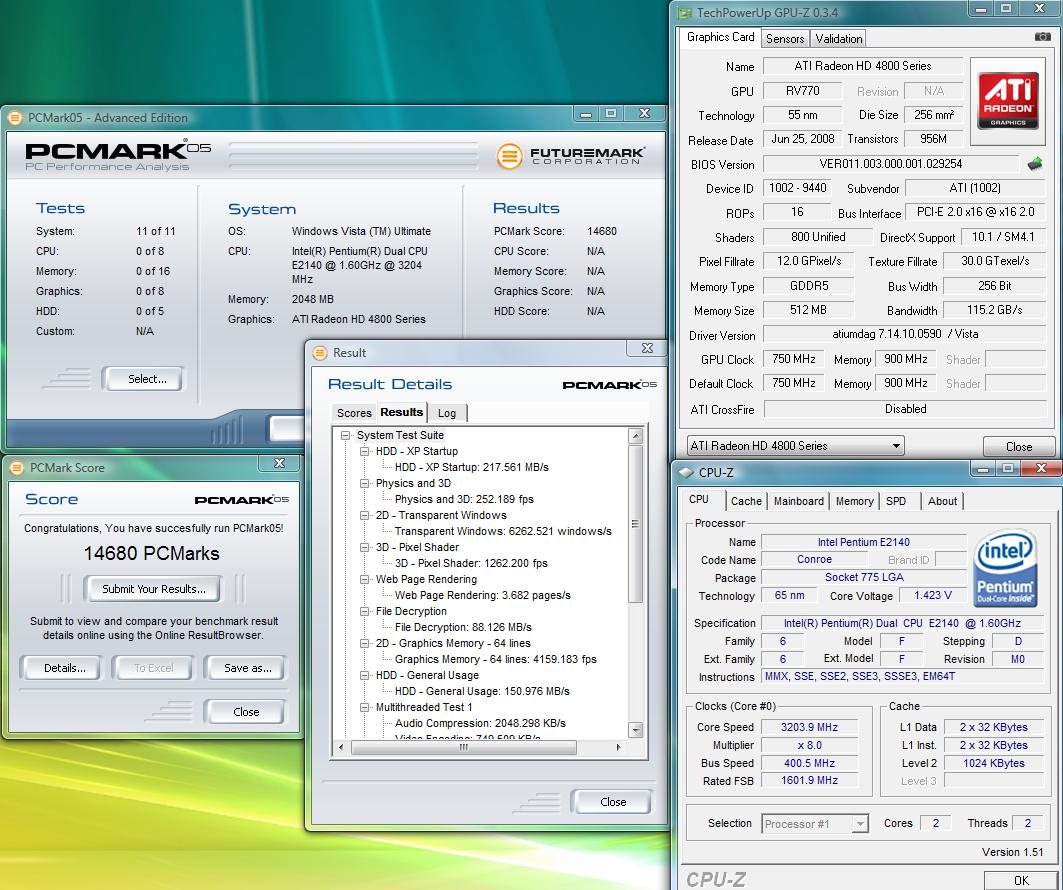This screenshot has width=1063, height=890.
Task: Collapse the 2D - Transparent Windows node
Action: pos(365,515)
